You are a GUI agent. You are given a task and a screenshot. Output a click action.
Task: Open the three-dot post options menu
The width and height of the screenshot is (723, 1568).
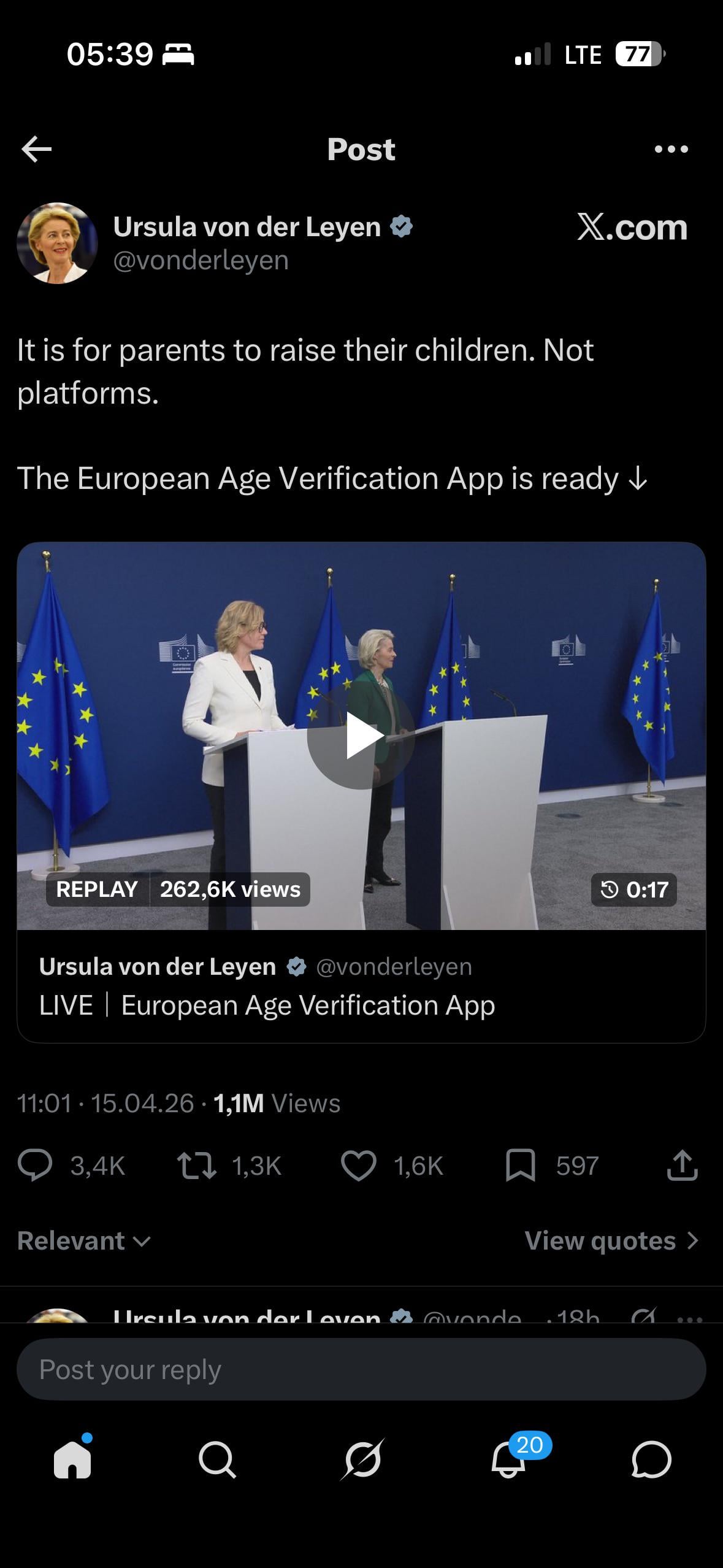671,149
